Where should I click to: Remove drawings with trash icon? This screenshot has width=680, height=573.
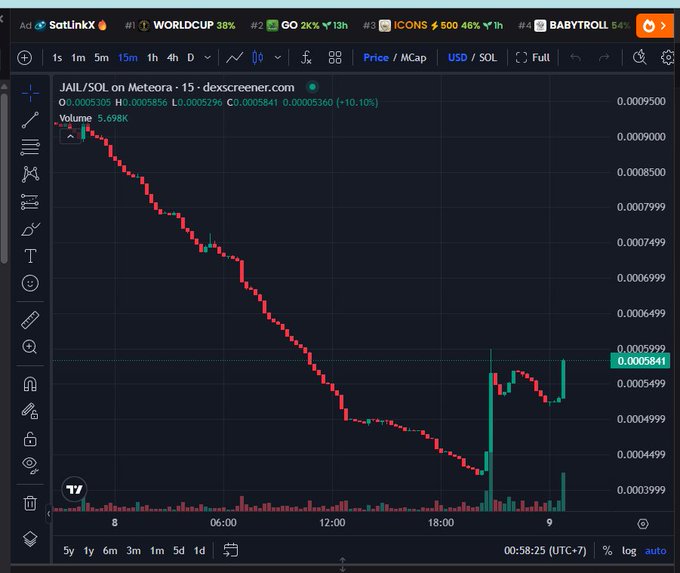tap(30, 503)
